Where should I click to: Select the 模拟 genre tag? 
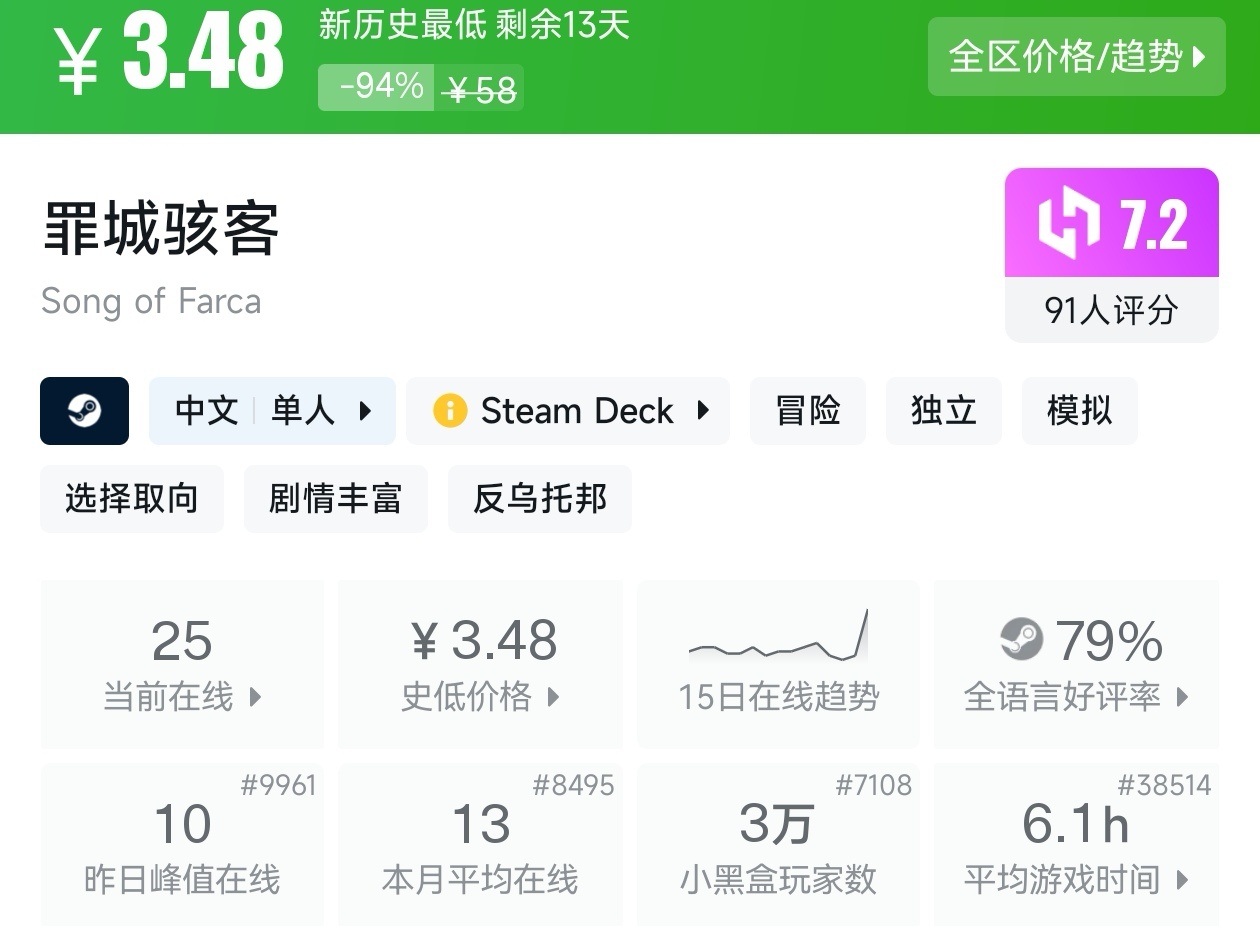pos(1079,411)
